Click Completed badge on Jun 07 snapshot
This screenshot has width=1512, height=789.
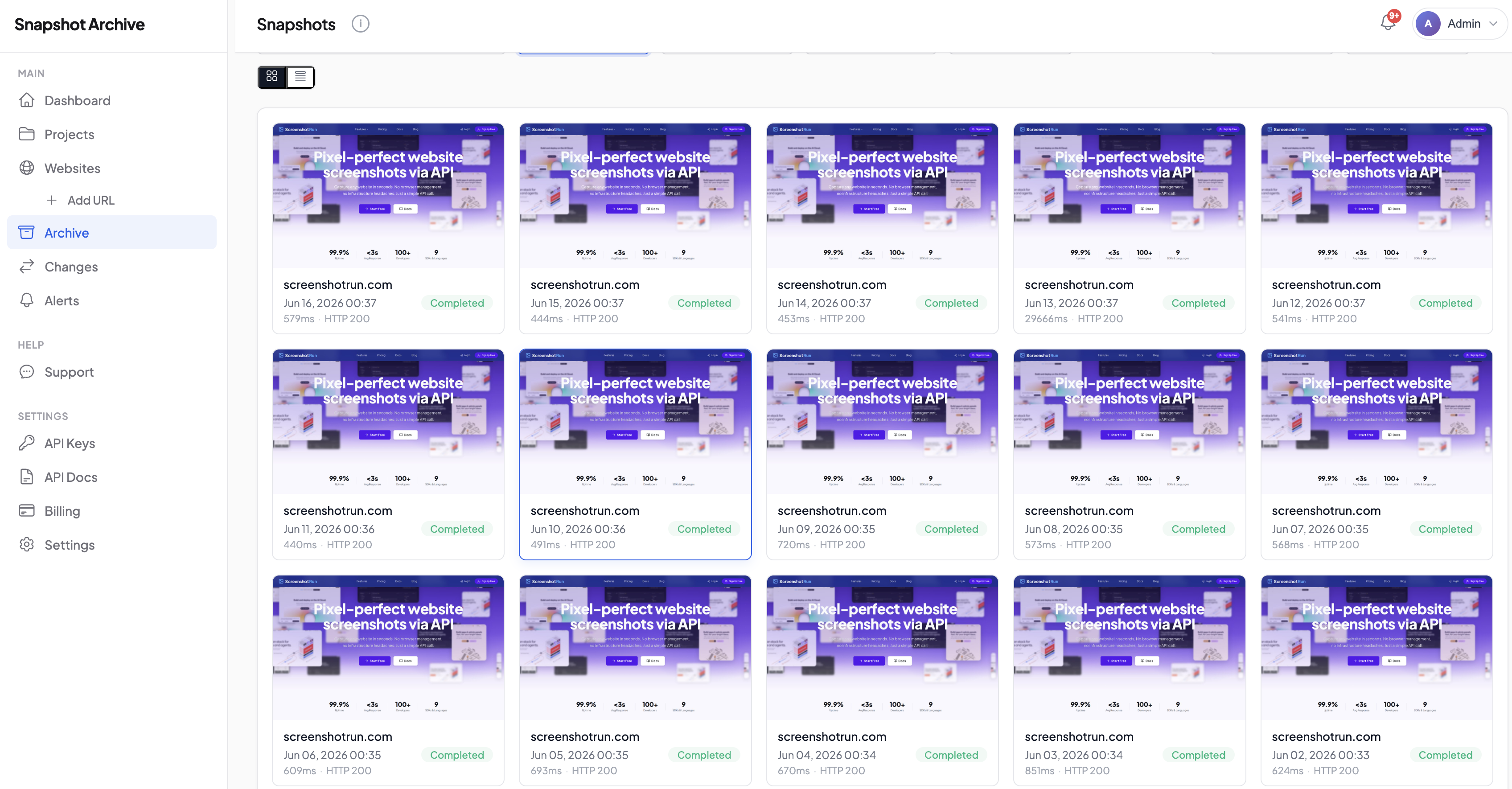1445,529
